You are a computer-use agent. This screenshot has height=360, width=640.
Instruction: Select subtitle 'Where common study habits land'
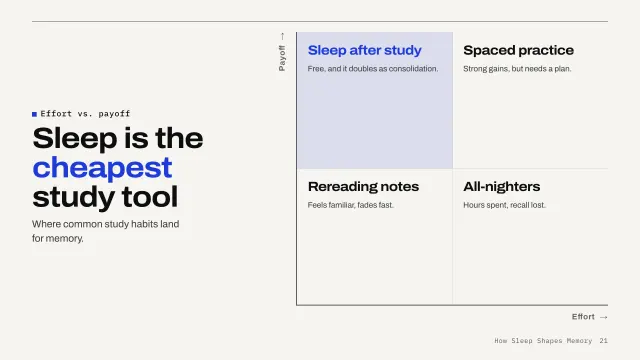(x=105, y=224)
